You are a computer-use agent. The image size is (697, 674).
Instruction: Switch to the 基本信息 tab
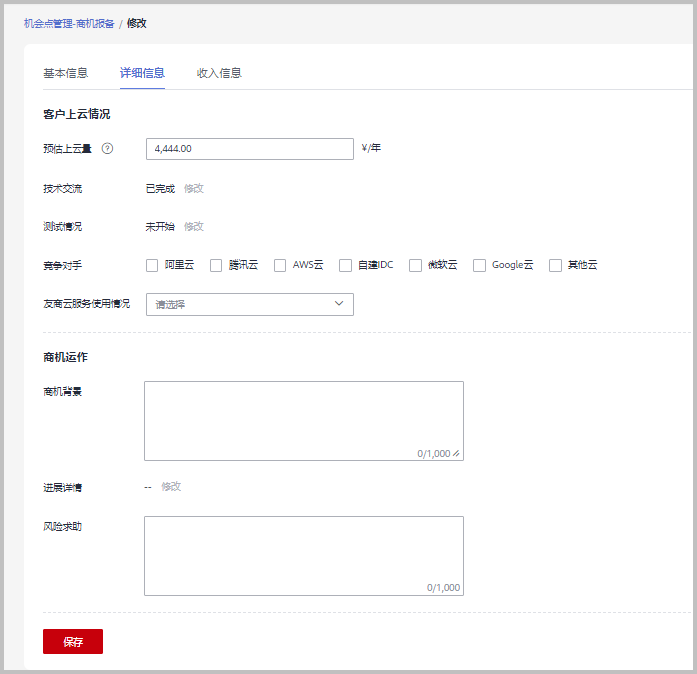coord(66,73)
